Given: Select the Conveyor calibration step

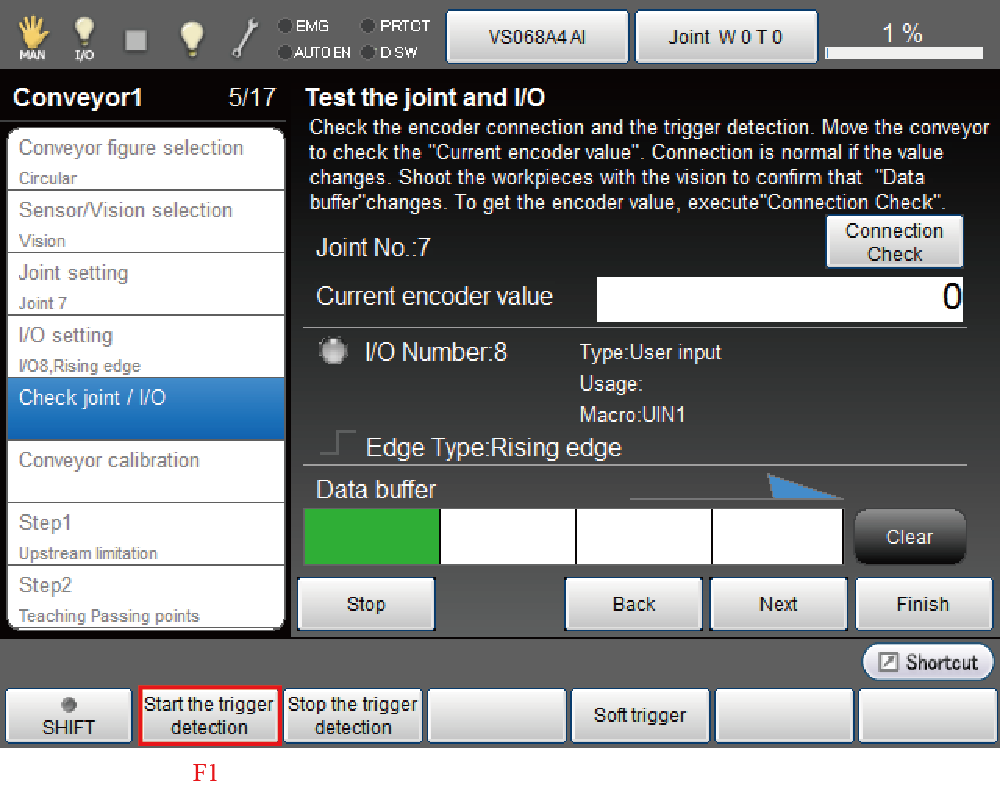Looking at the screenshot, I should pyautogui.click(x=146, y=470).
